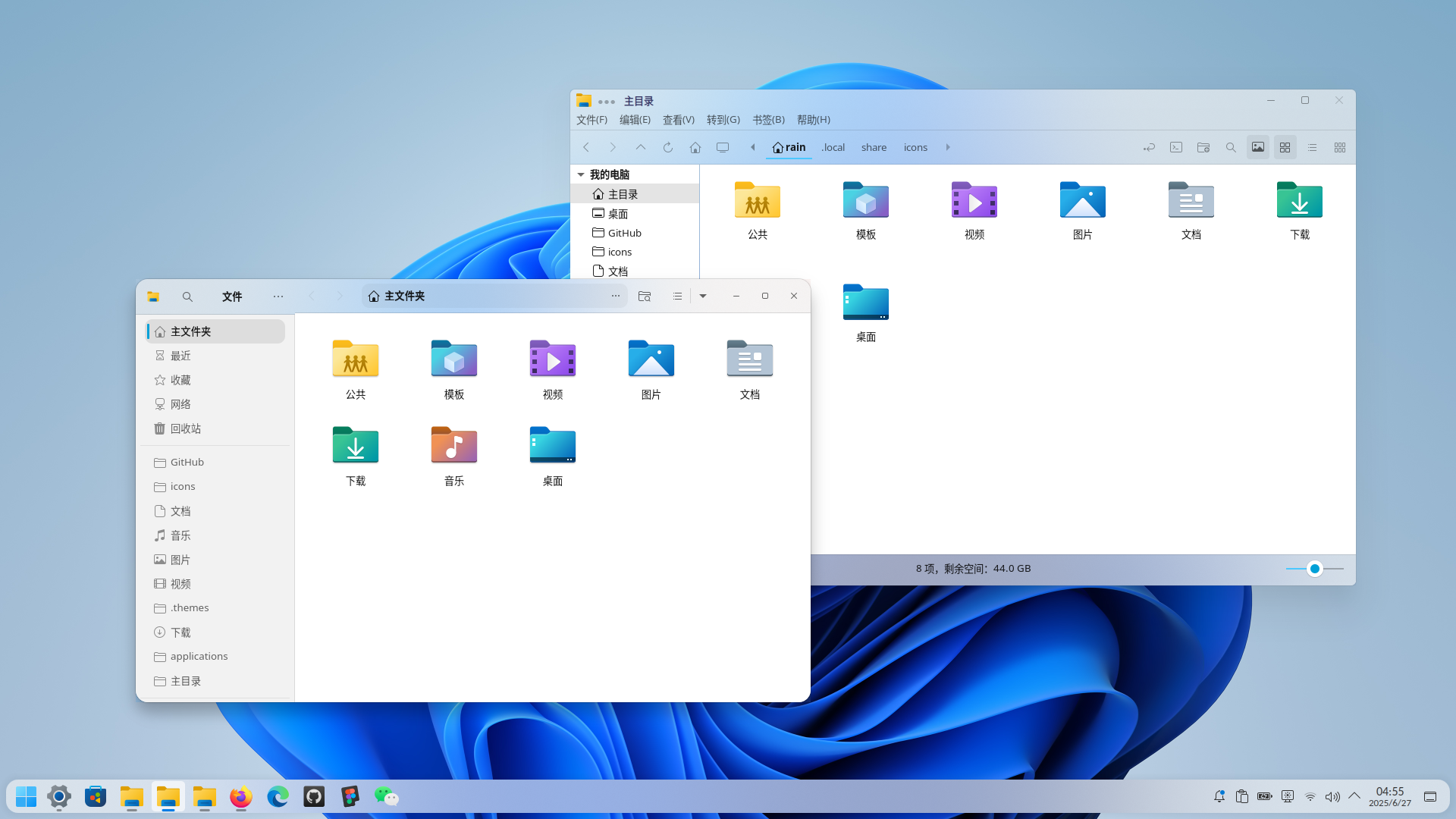This screenshot has width=1456, height=819.
Task: Select 主目录 in 我的电脑 sidebar tree
Action: pos(635,194)
